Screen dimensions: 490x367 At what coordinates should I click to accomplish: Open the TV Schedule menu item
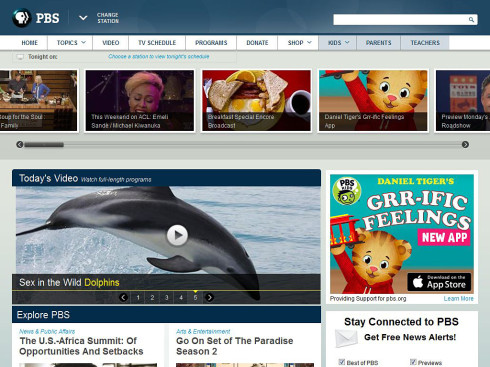coord(157,43)
